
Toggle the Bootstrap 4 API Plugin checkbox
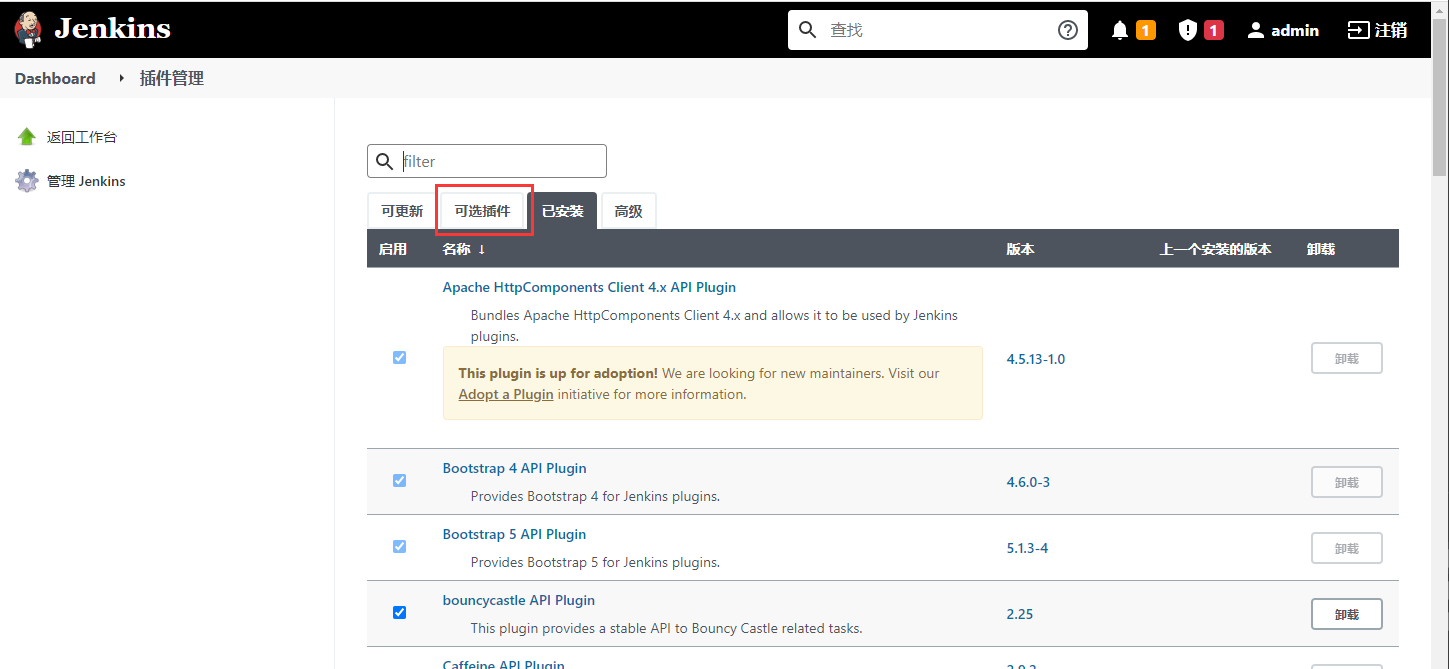pyautogui.click(x=400, y=481)
